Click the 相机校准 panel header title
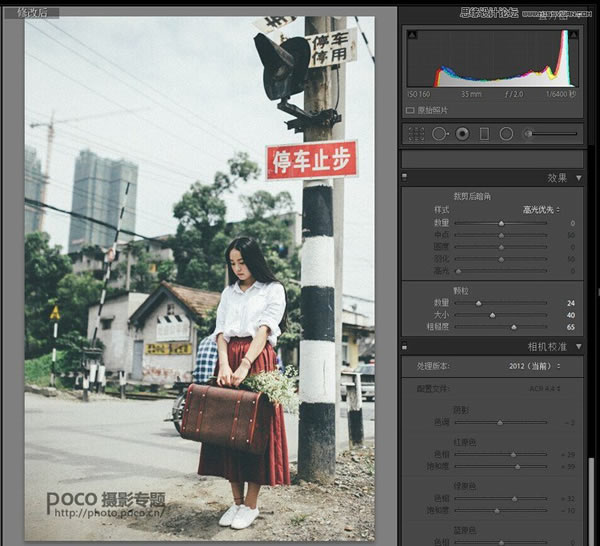This screenshot has height=546, width=600. coord(547,347)
